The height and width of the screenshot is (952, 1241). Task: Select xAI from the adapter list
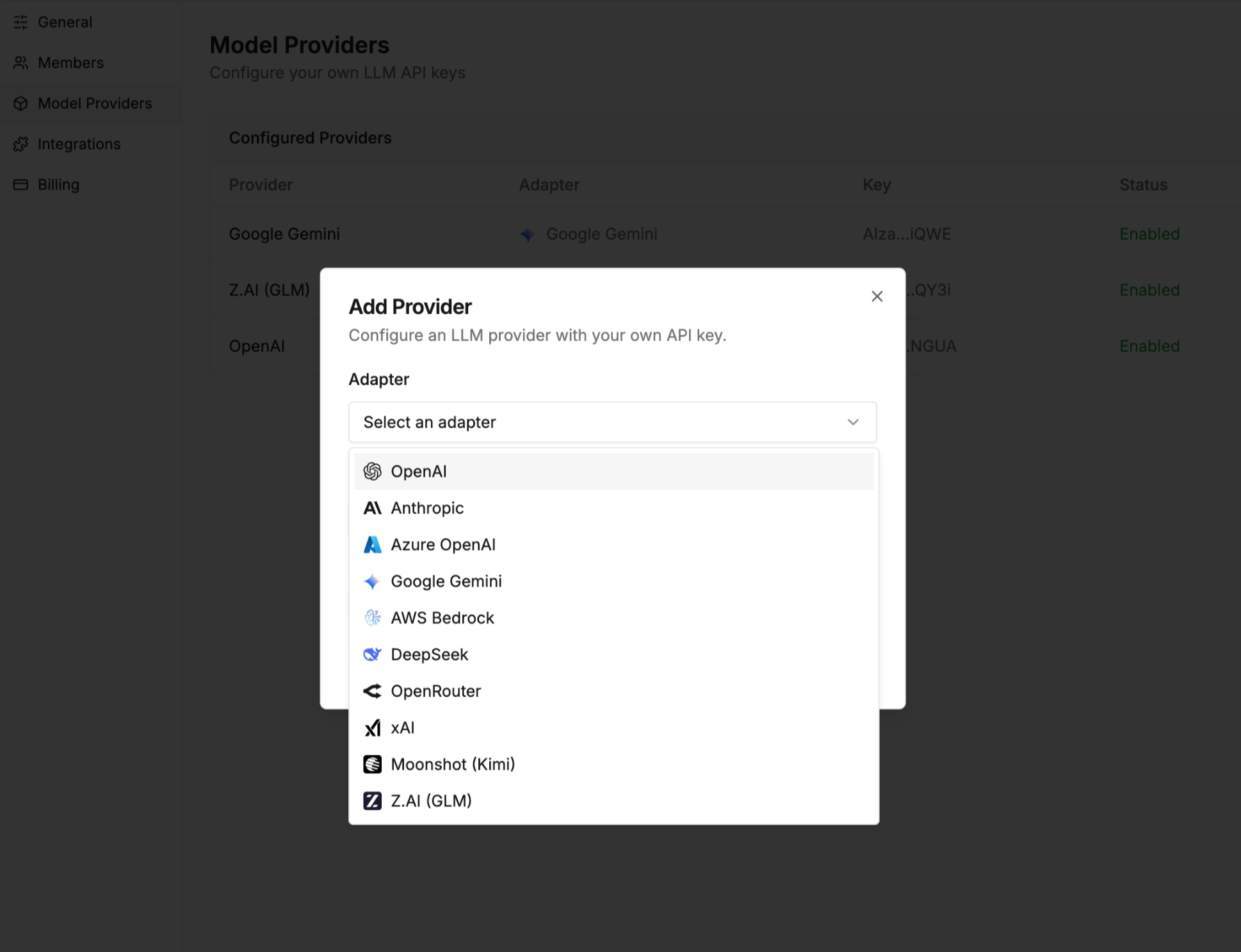click(613, 728)
